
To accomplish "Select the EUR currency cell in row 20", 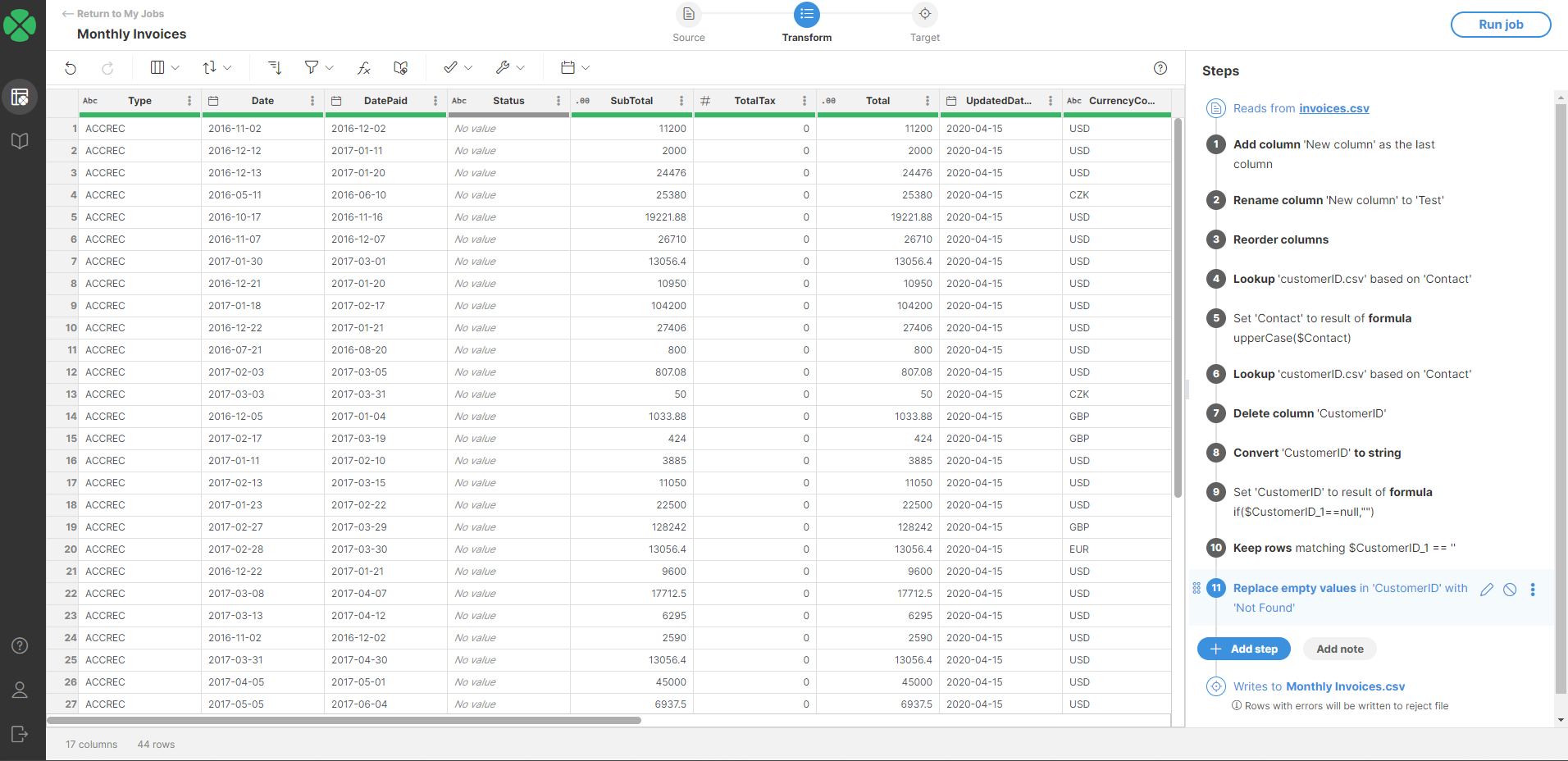I will click(1117, 549).
